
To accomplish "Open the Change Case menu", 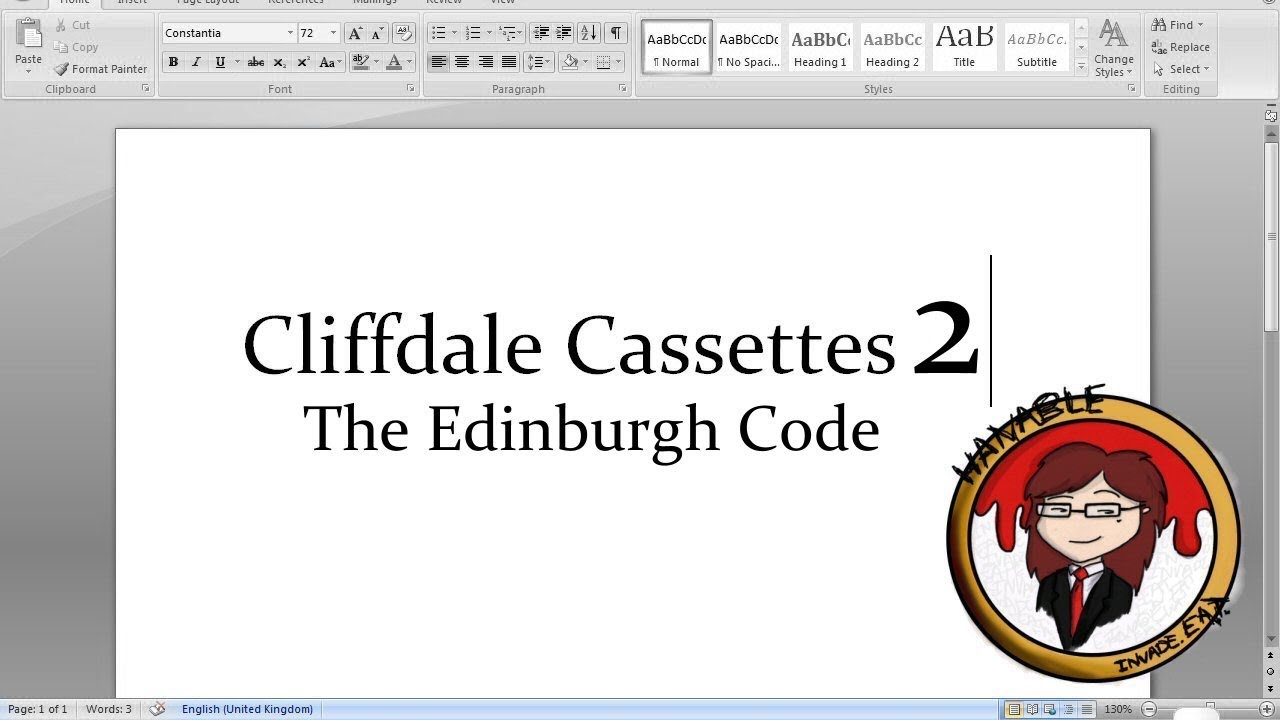I will pyautogui.click(x=330, y=62).
